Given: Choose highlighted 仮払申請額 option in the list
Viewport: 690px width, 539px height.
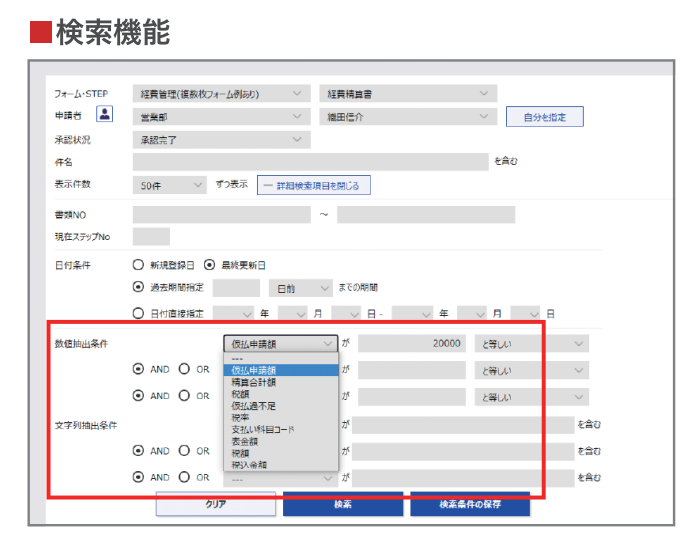Looking at the screenshot, I should pos(281,370).
